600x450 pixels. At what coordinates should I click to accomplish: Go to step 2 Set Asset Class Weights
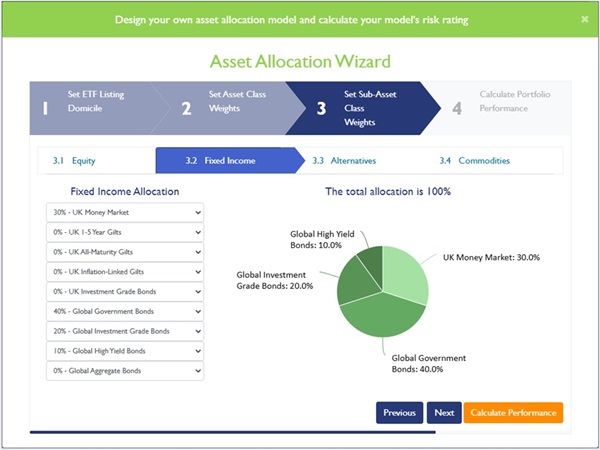point(225,107)
